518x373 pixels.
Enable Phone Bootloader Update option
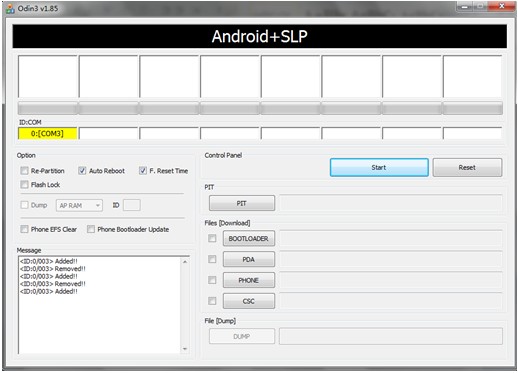[x=91, y=229]
